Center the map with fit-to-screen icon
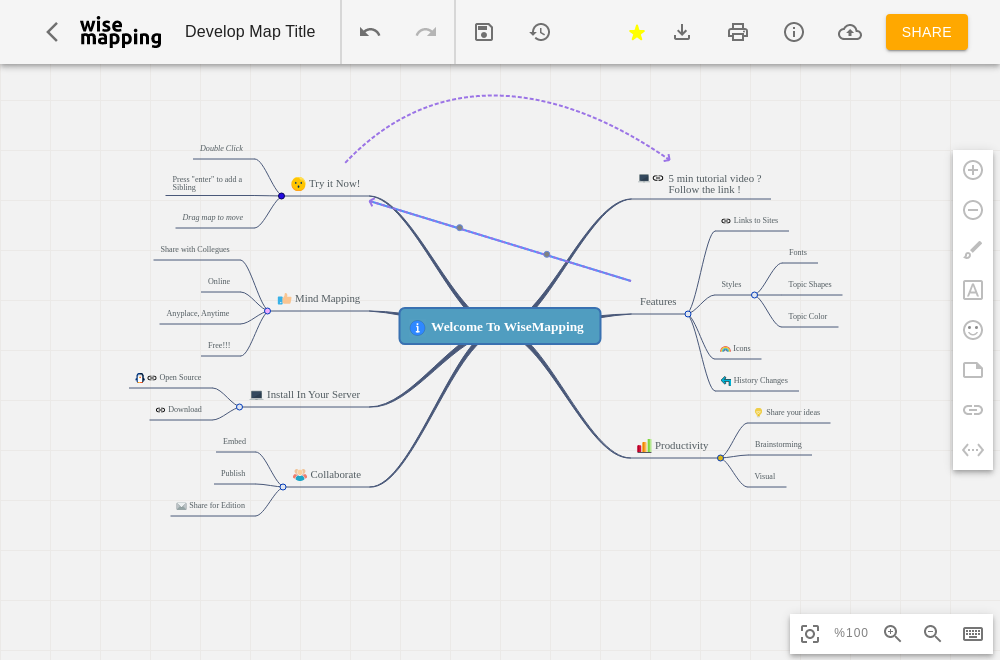1000x660 pixels. 810,634
